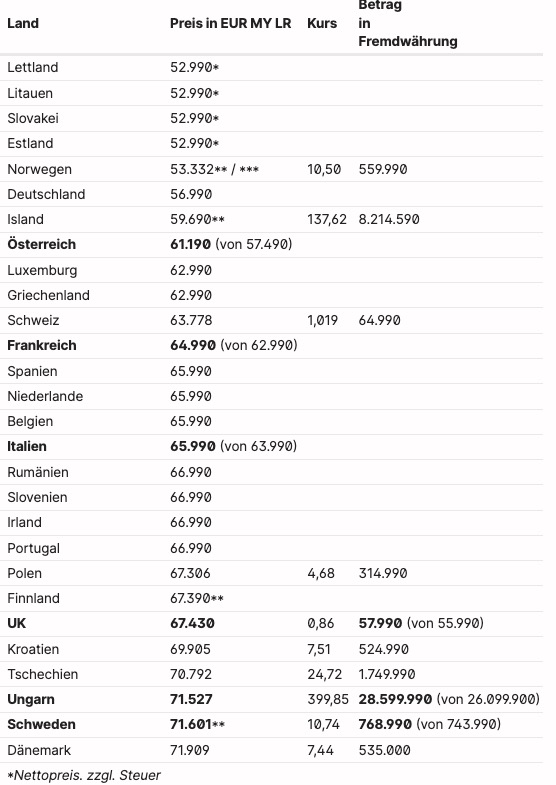The image size is (556, 785).
Task: Click Italien price 65.990
Action: coord(193,447)
